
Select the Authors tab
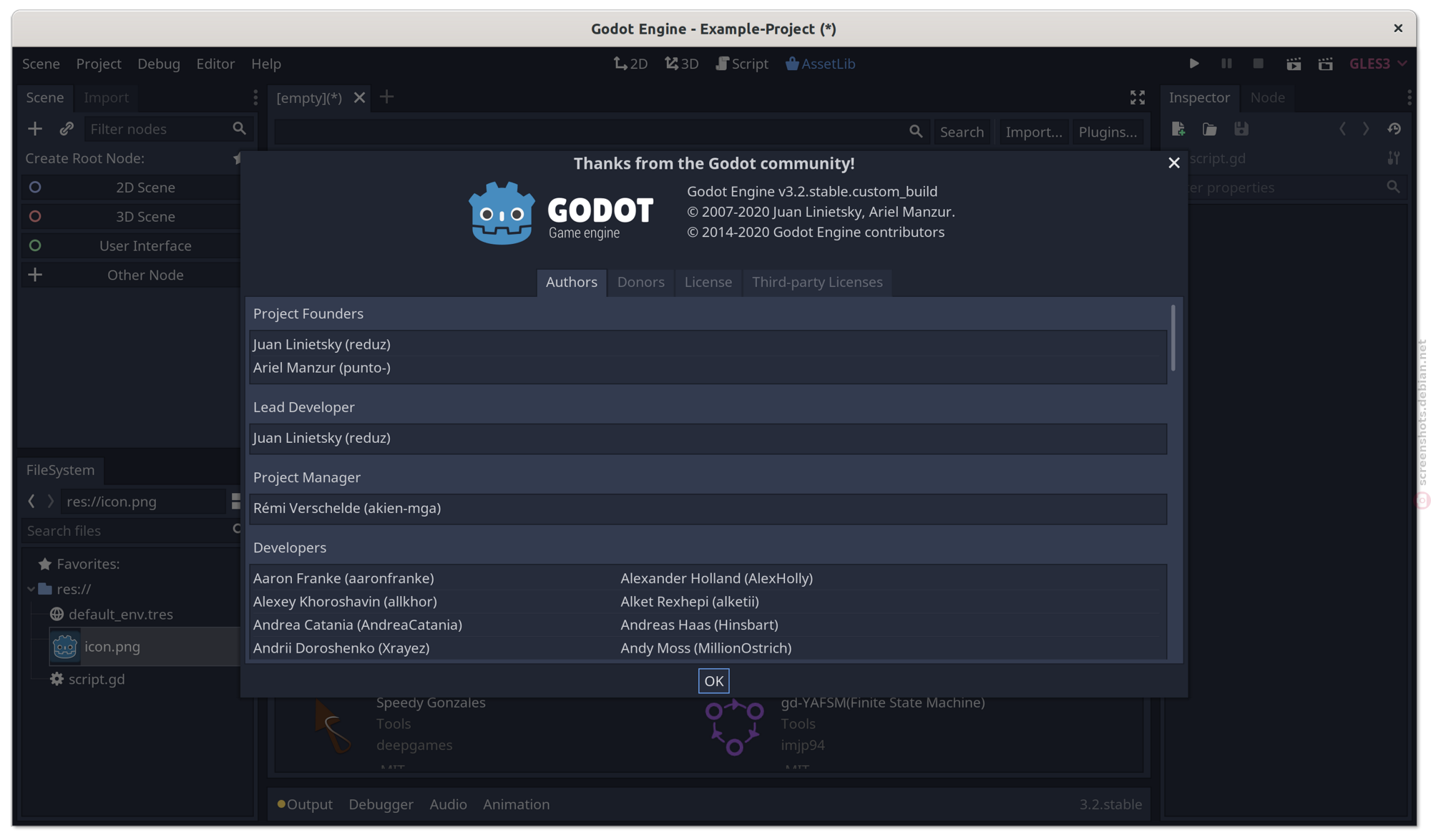(571, 282)
